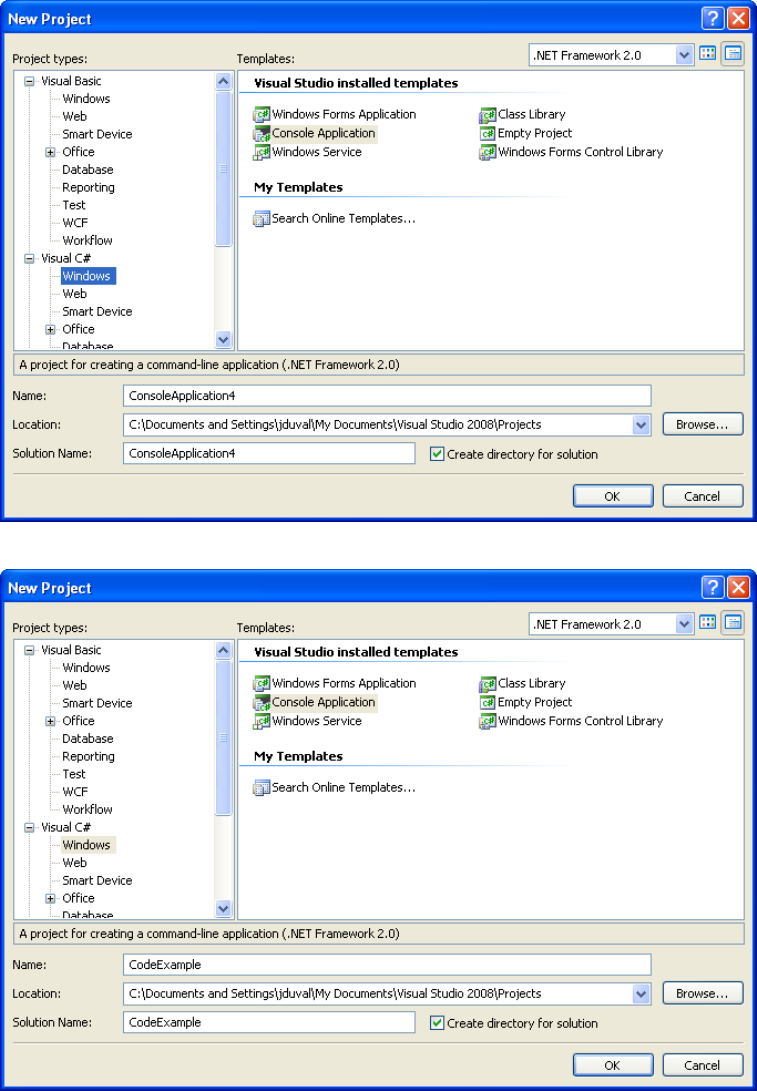The height and width of the screenshot is (1091, 757).
Task: Click the Name field containing ConsoleApplication4
Action: click(387, 396)
